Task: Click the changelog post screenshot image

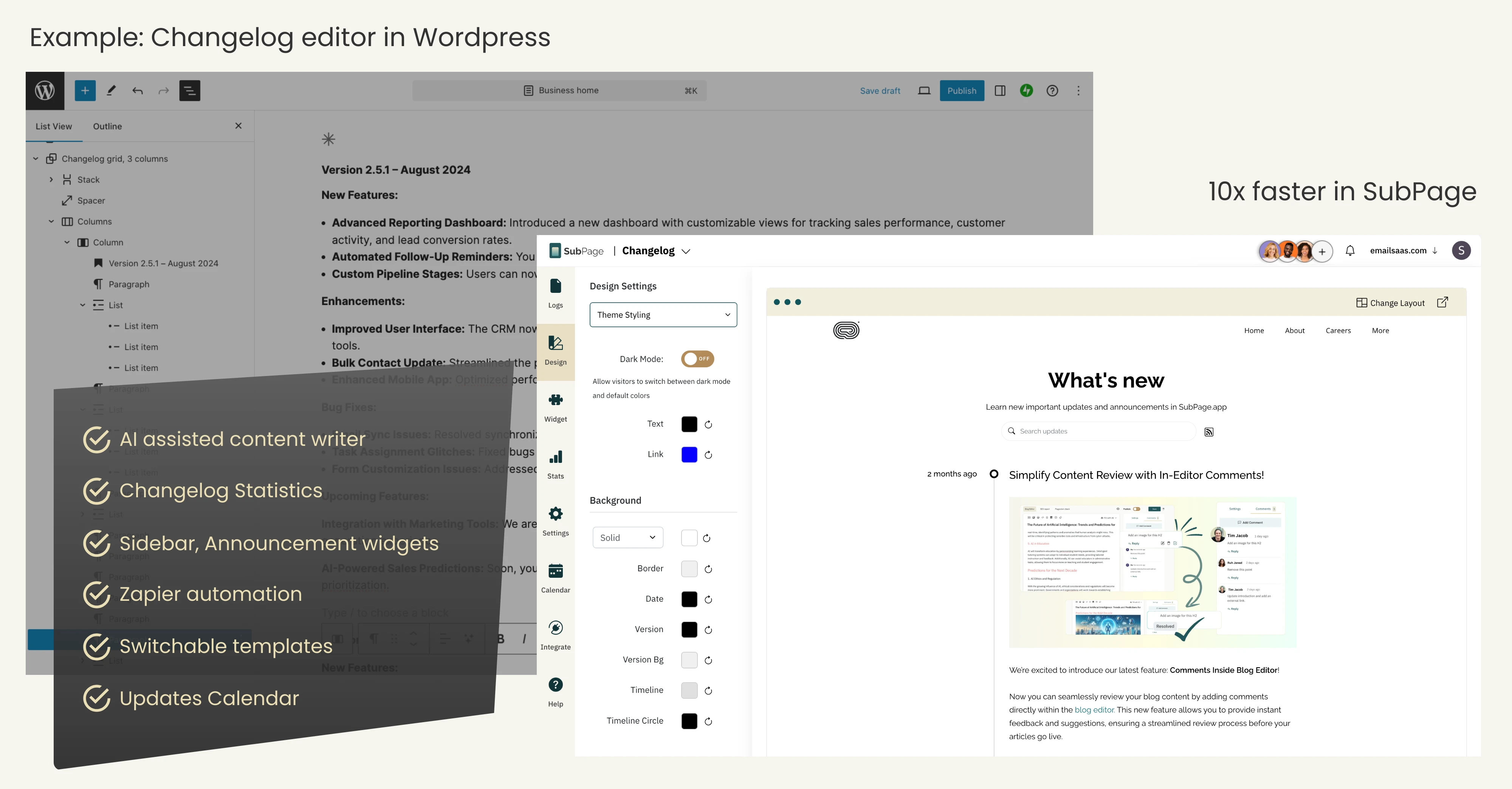Action: point(1152,572)
